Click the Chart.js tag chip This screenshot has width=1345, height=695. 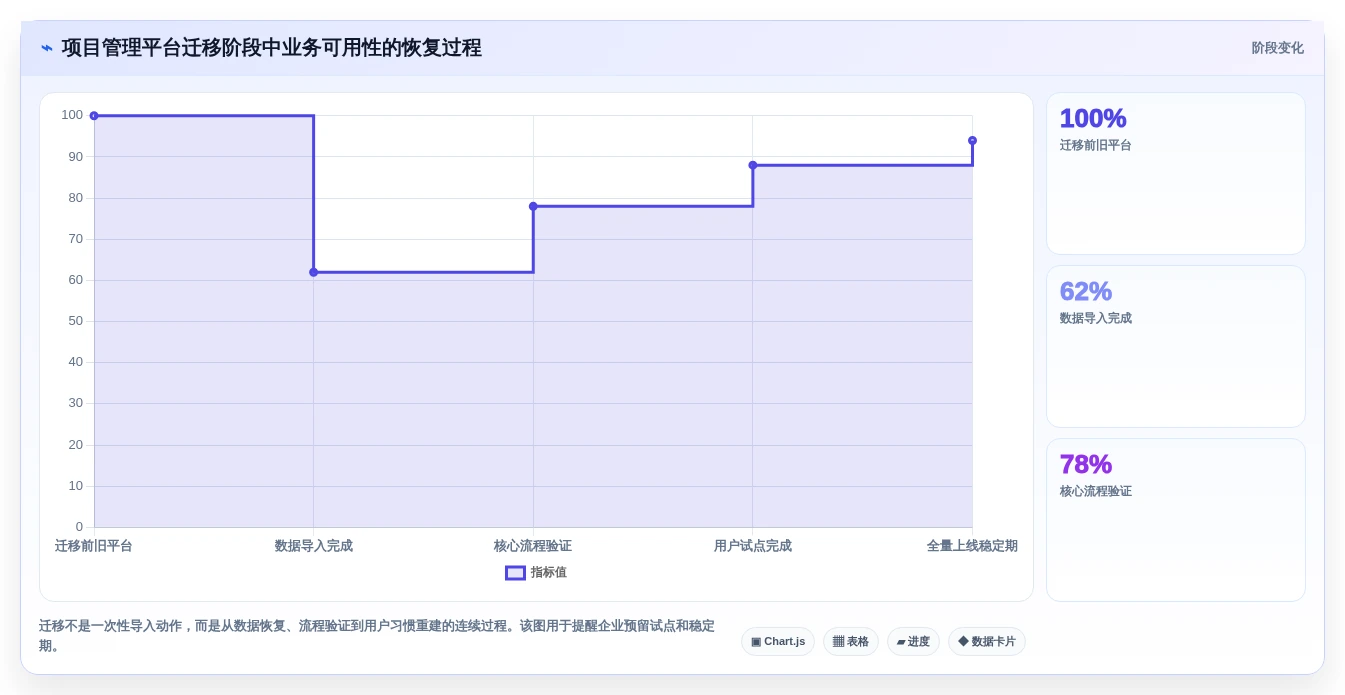click(x=778, y=641)
